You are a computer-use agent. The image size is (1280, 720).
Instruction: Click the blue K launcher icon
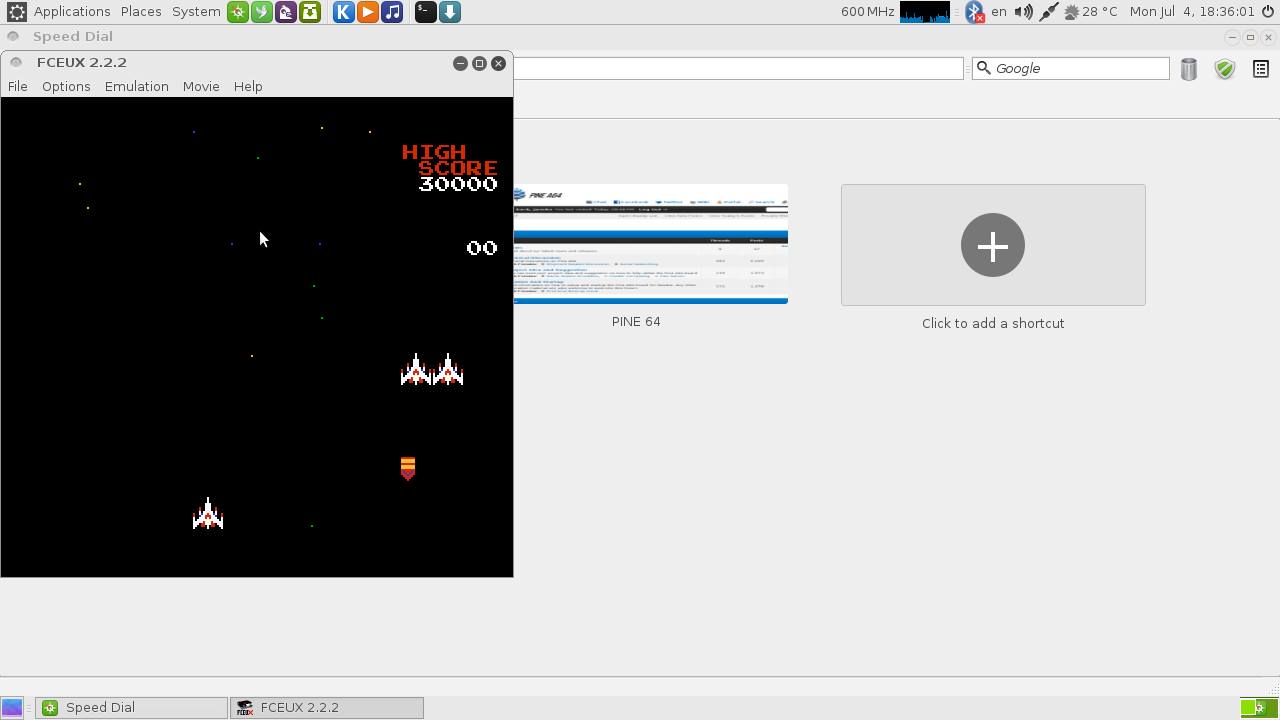pyautogui.click(x=343, y=12)
